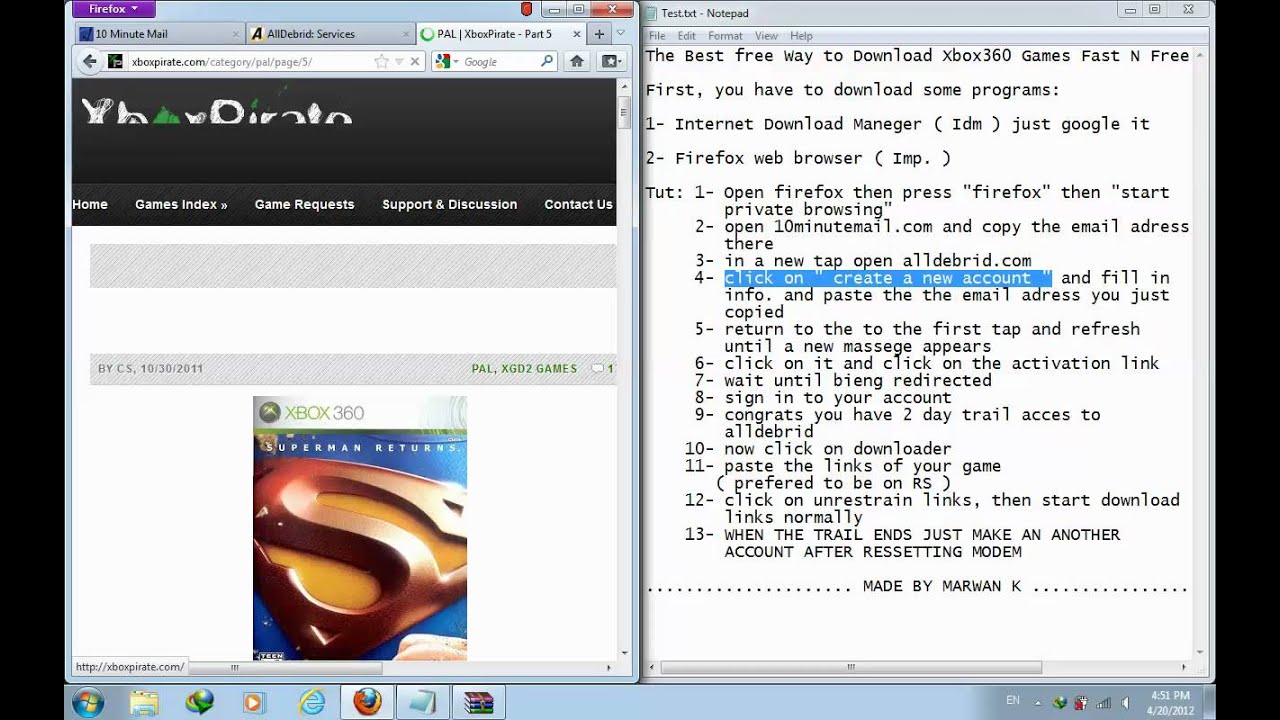This screenshot has width=1280, height=720.
Task: Click Notepad horizontal scroll right arrow
Action: (1184, 667)
